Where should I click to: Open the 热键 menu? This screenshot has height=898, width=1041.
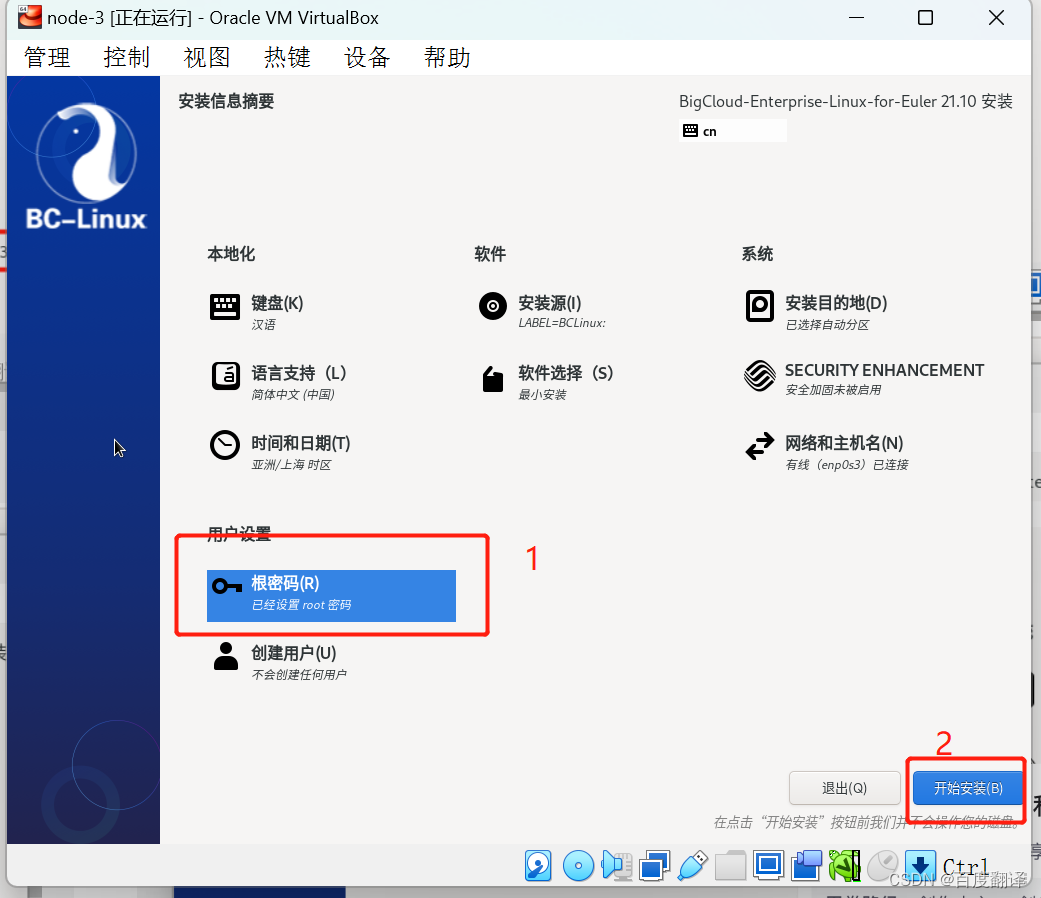coord(287,58)
